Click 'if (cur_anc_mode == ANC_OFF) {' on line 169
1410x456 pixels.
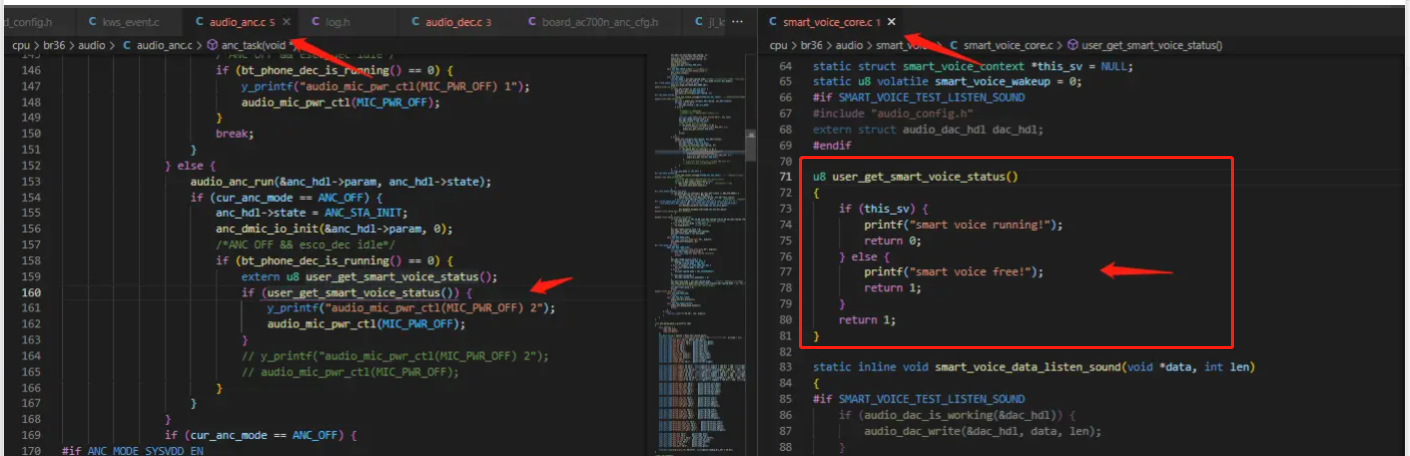point(261,435)
